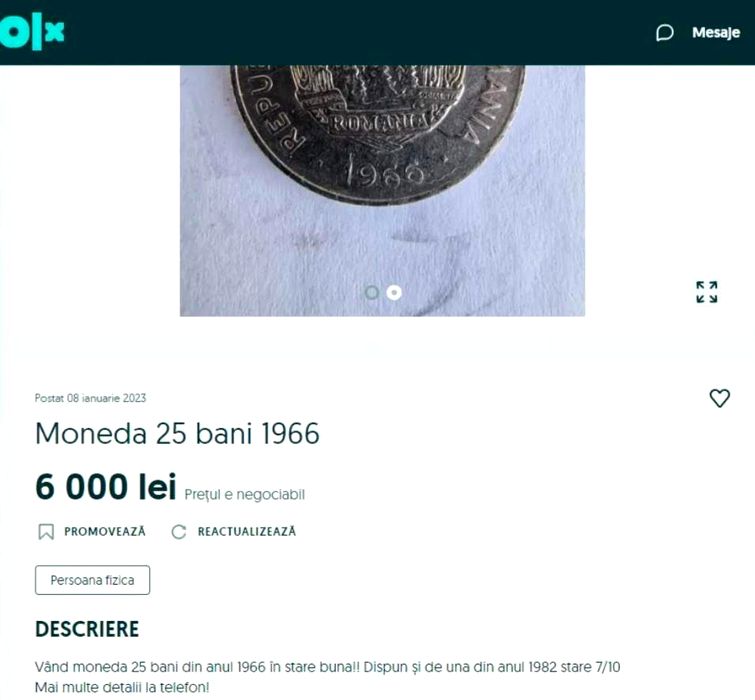Click the Persoana fizica button
This screenshot has height=700, width=755.
(x=92, y=580)
